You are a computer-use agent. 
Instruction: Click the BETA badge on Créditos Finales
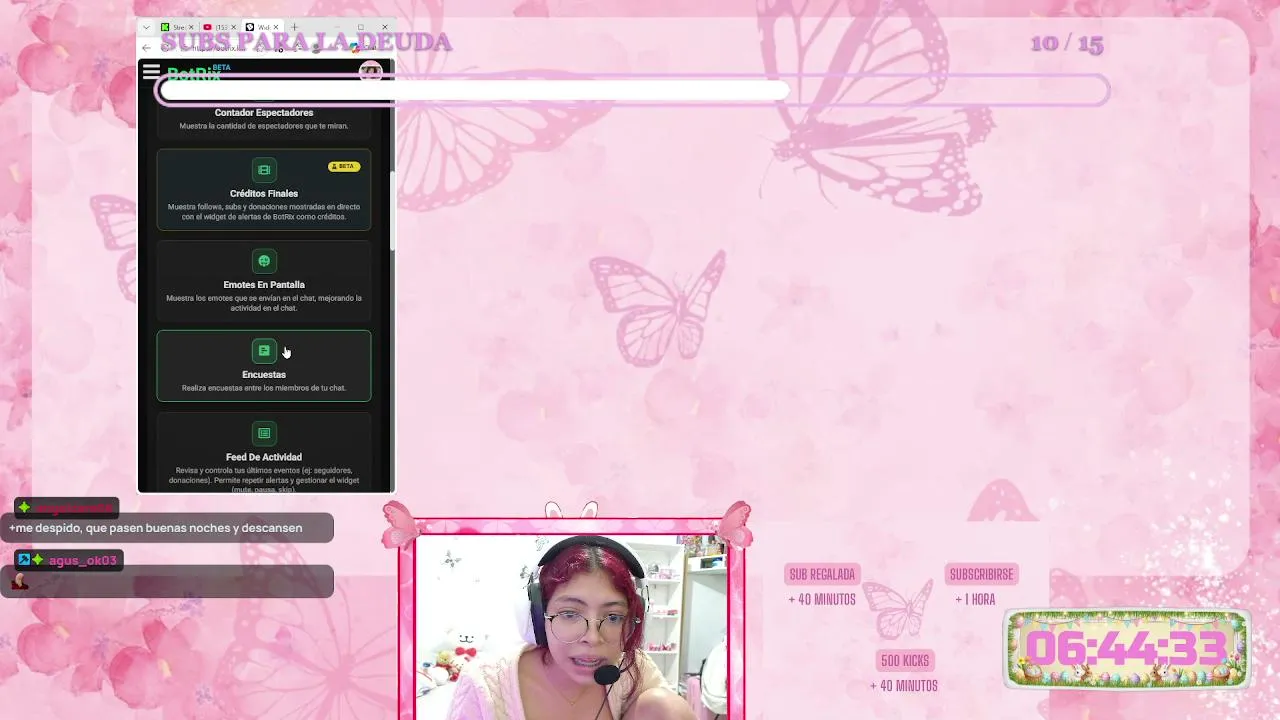coord(344,166)
